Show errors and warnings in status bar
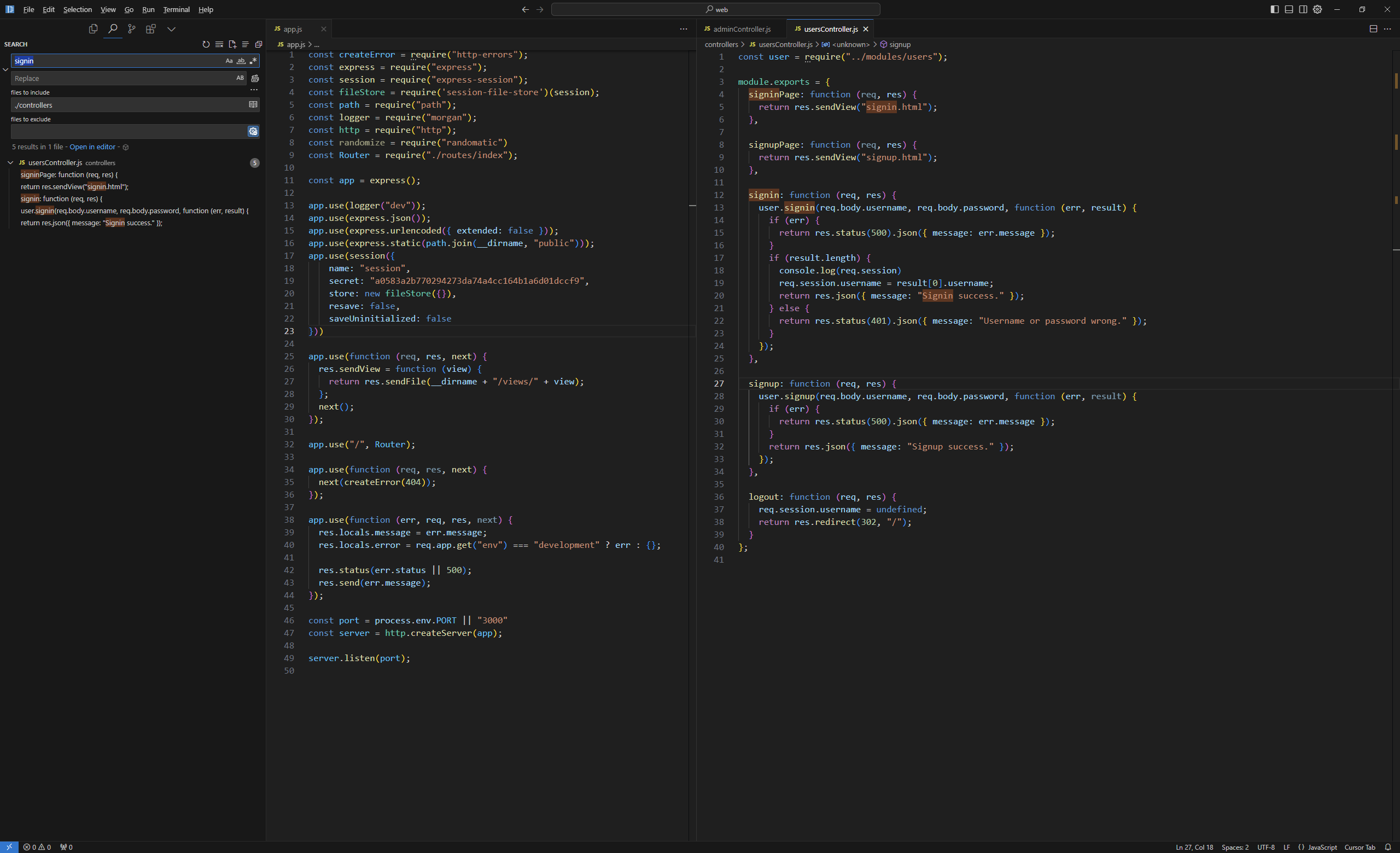Image resolution: width=1400 pixels, height=853 pixels. (37, 847)
